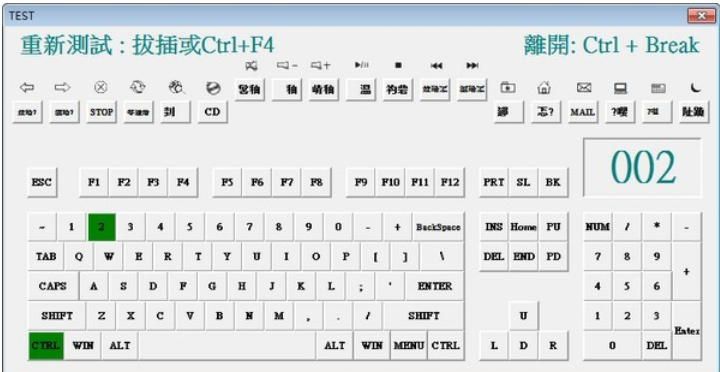Click the BK break key

pos(553,182)
